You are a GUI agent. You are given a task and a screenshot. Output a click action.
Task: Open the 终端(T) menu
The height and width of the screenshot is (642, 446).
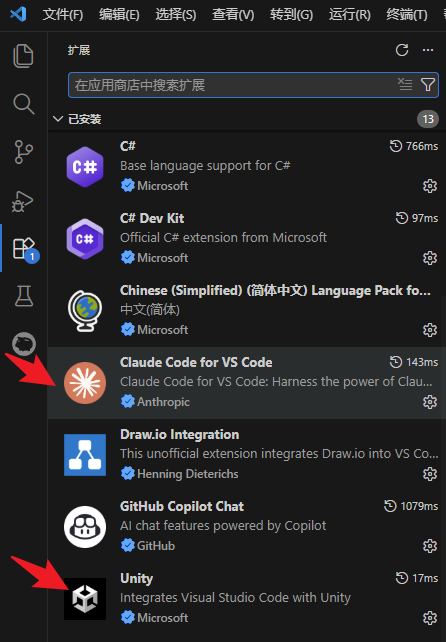click(x=407, y=15)
